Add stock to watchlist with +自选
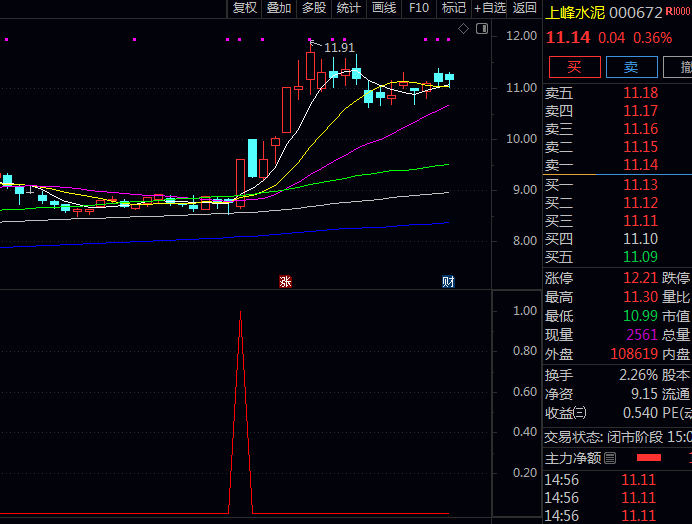 point(490,8)
